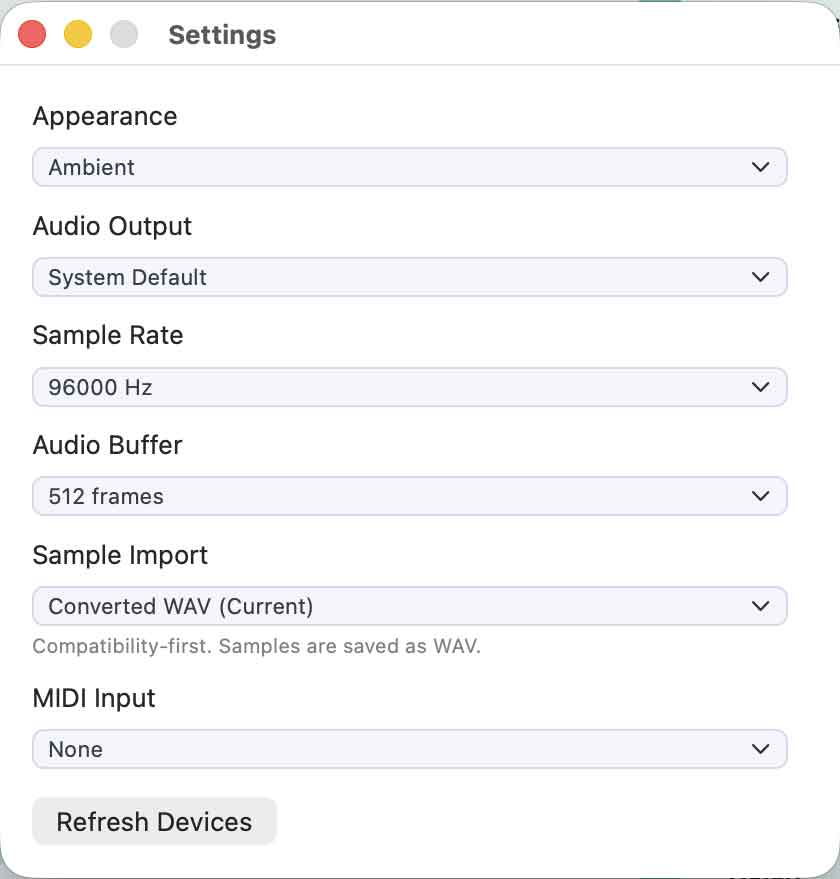Click the chevron arrow beside 96000 Hz

tap(760, 387)
